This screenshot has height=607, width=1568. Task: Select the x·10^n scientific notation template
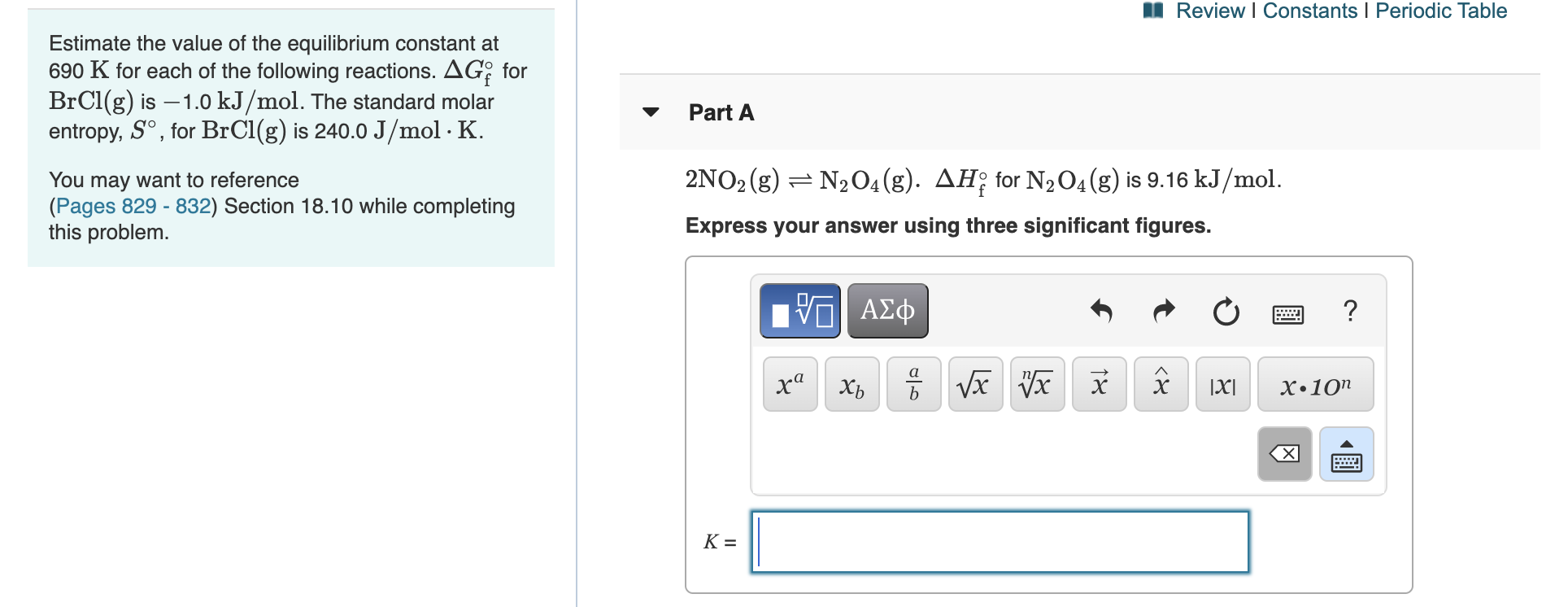tap(1314, 383)
